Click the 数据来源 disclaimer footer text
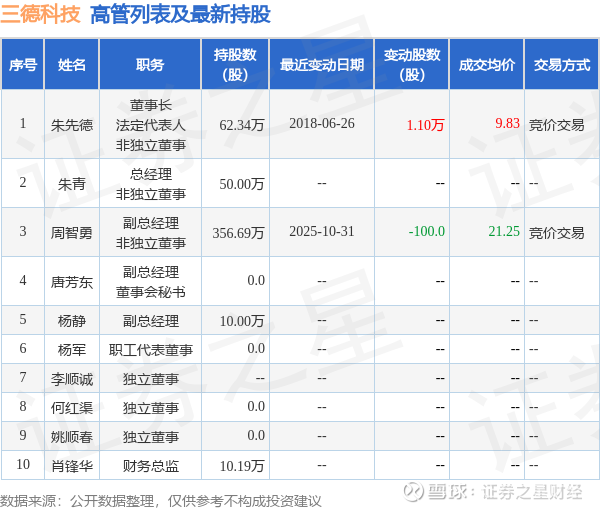 (x=161, y=501)
